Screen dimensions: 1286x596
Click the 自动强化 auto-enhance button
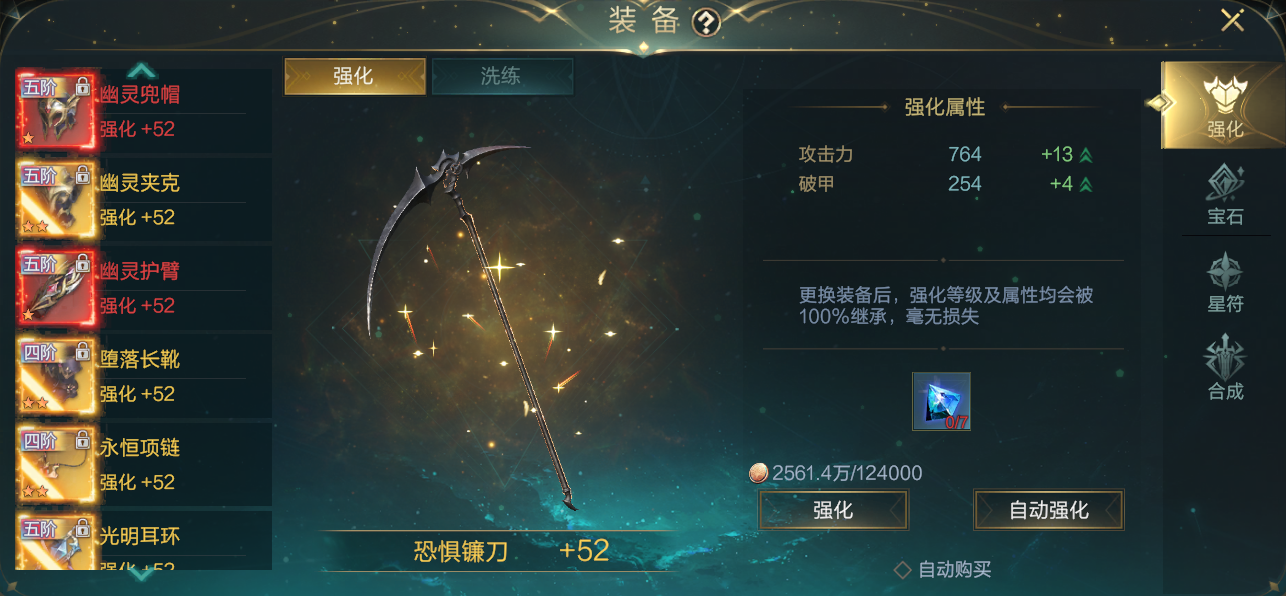[1049, 510]
